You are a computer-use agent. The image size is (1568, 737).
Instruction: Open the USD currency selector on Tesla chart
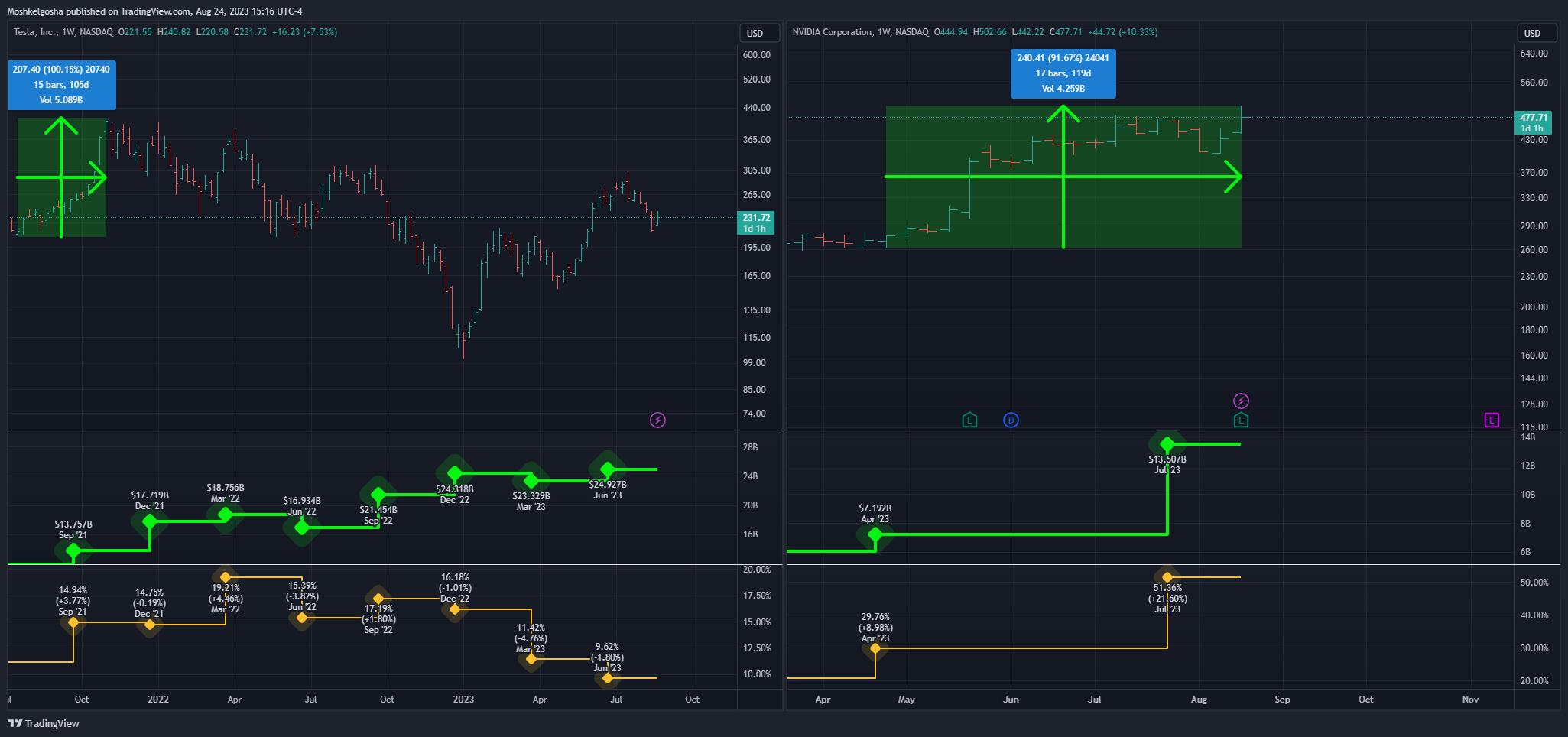click(x=759, y=33)
